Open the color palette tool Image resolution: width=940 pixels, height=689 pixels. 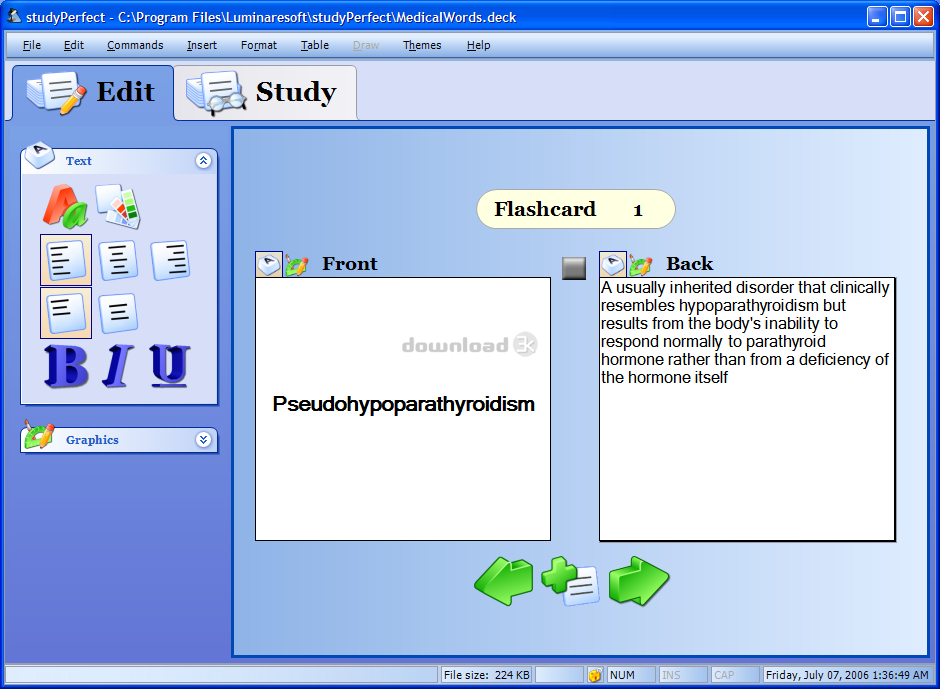pos(118,206)
